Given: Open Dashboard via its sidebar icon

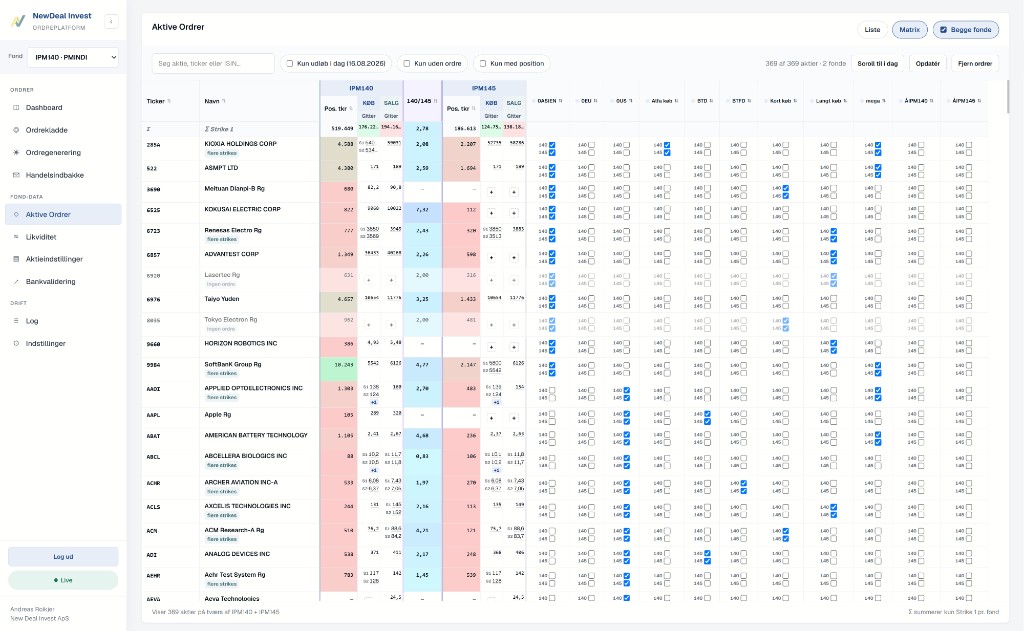Looking at the screenshot, I should [x=16, y=108].
